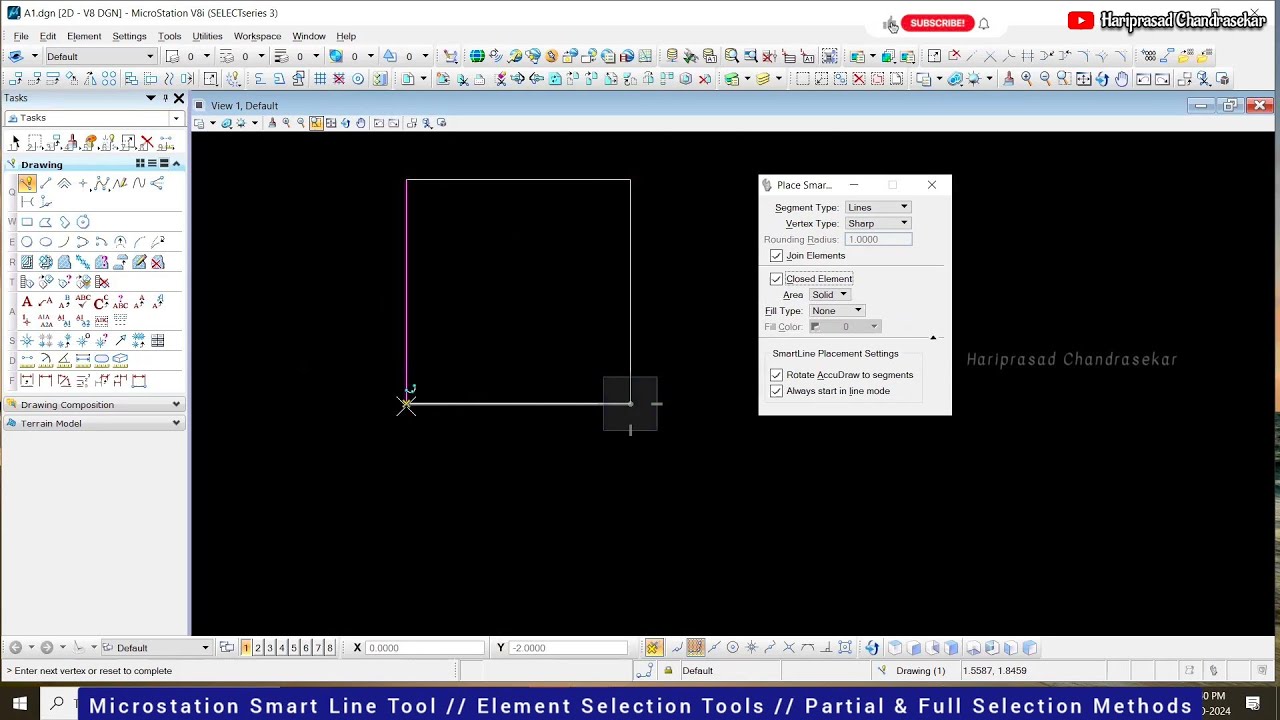
Task: Pick the Place Text 'A' tool
Action: pos(27,301)
